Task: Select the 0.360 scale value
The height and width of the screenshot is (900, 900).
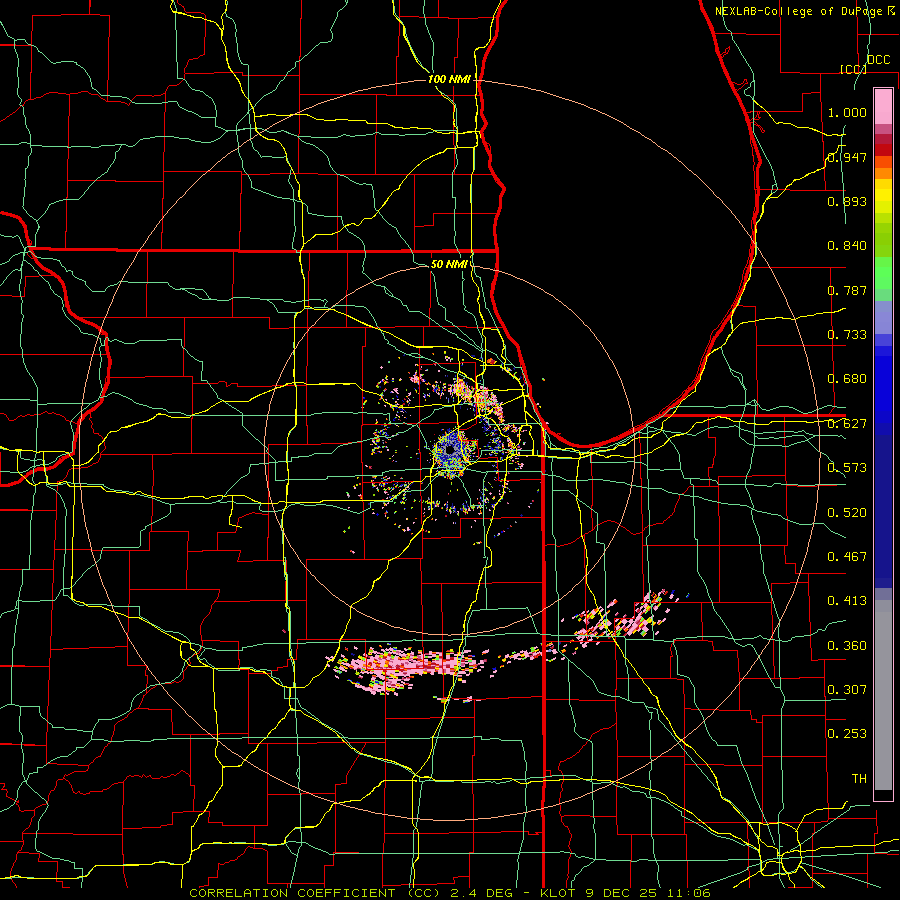Action: [847, 646]
